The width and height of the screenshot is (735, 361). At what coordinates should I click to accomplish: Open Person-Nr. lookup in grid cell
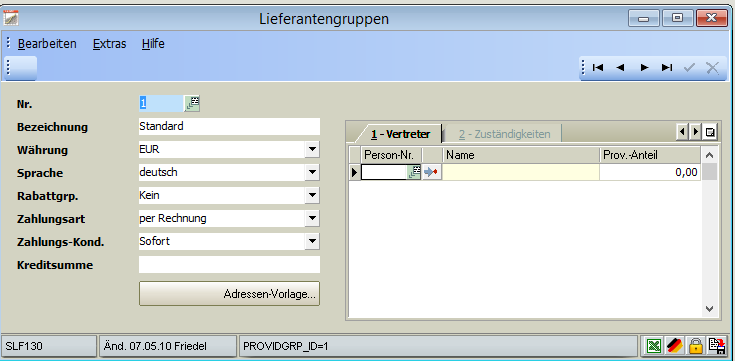414,173
